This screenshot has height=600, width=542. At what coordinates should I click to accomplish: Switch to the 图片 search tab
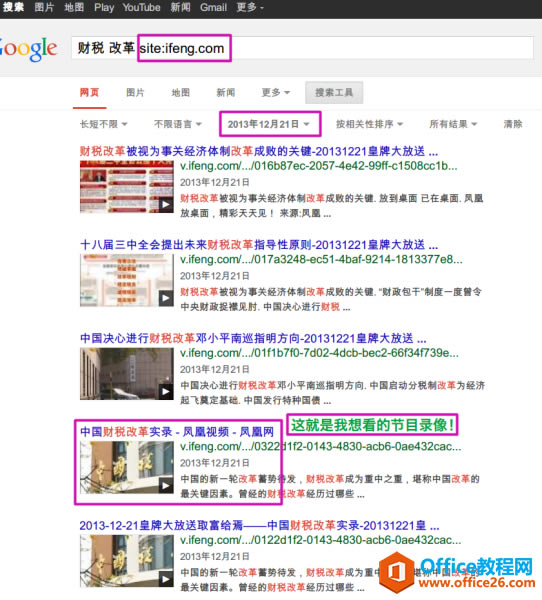point(135,93)
